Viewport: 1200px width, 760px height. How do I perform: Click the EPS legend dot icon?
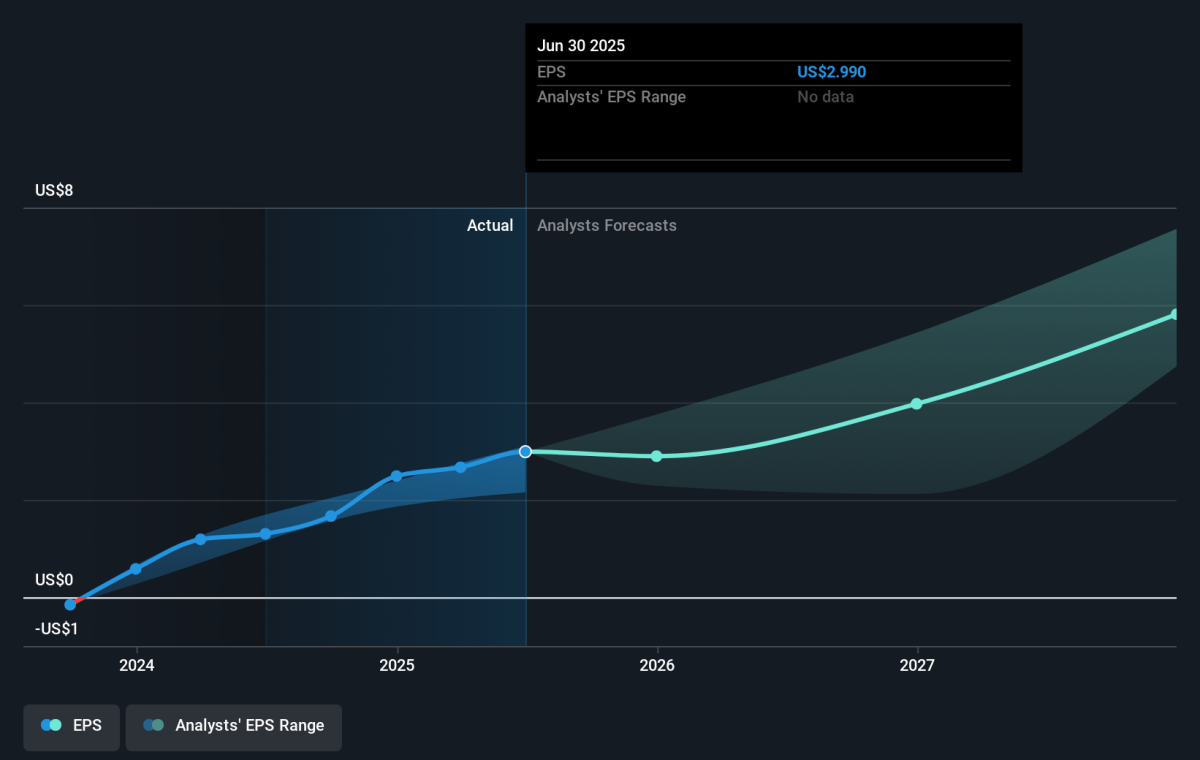point(51,726)
